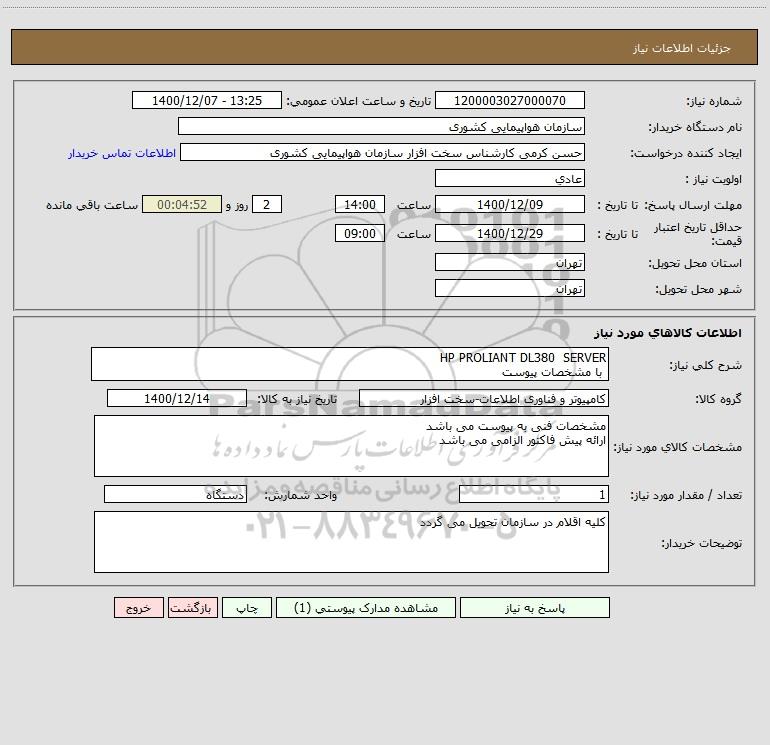The width and height of the screenshot is (770, 745).
Task: Click buyer name field سازمان هواپیمایی کشوری
Action: pyautogui.click(x=381, y=126)
